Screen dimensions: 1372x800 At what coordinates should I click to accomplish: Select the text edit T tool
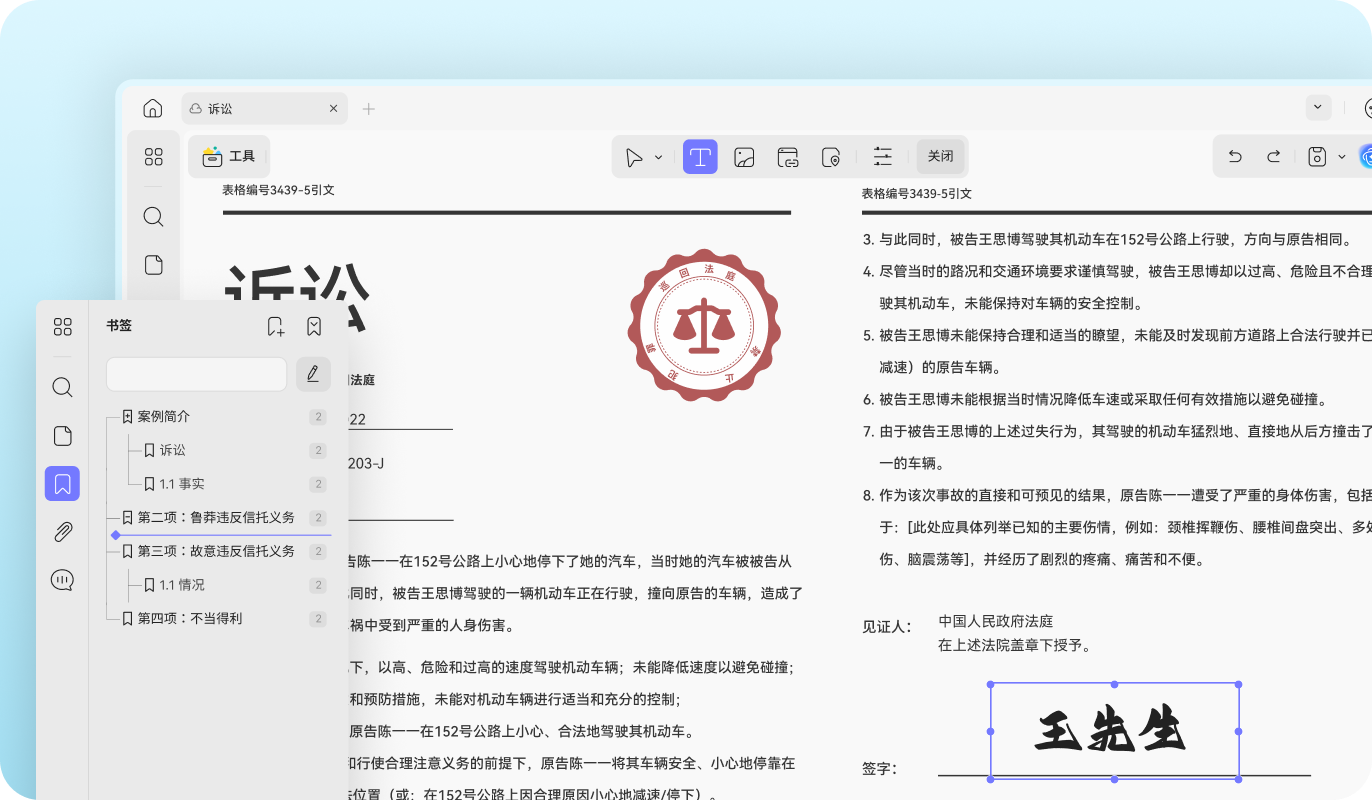point(700,157)
